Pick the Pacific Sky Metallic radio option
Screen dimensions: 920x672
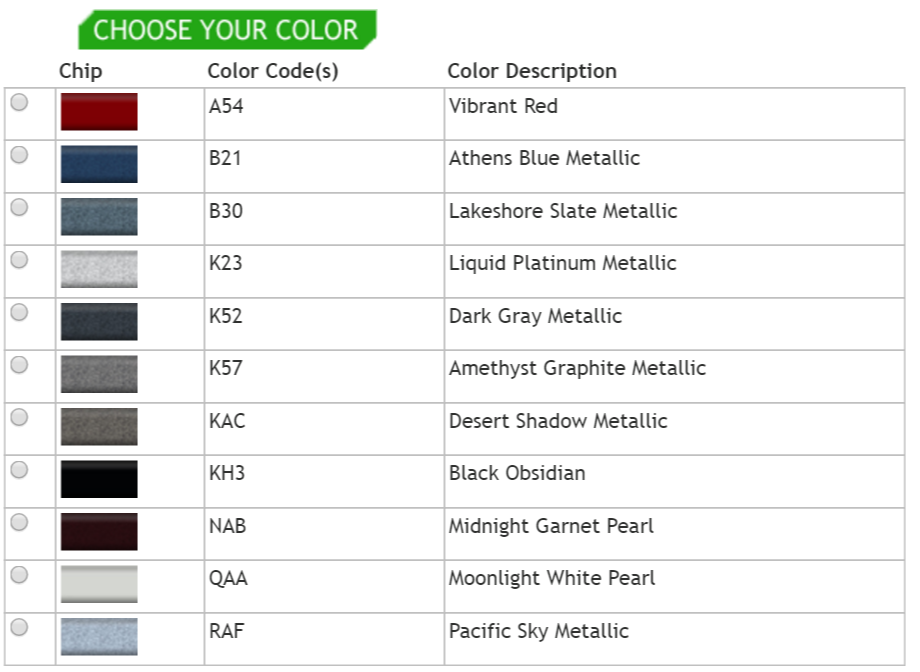(x=19, y=627)
